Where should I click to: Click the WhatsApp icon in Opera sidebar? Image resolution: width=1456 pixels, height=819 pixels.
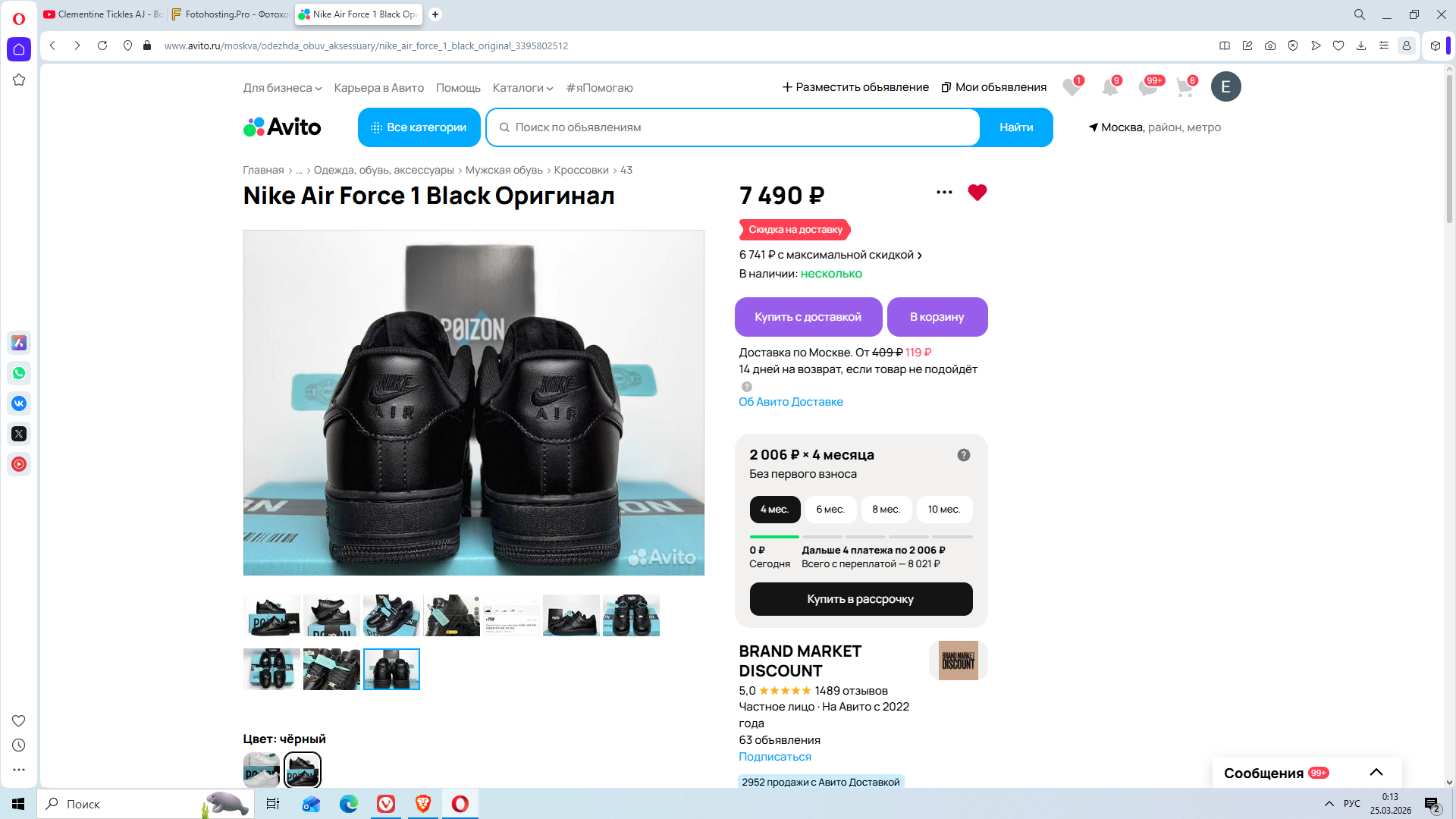(x=19, y=373)
